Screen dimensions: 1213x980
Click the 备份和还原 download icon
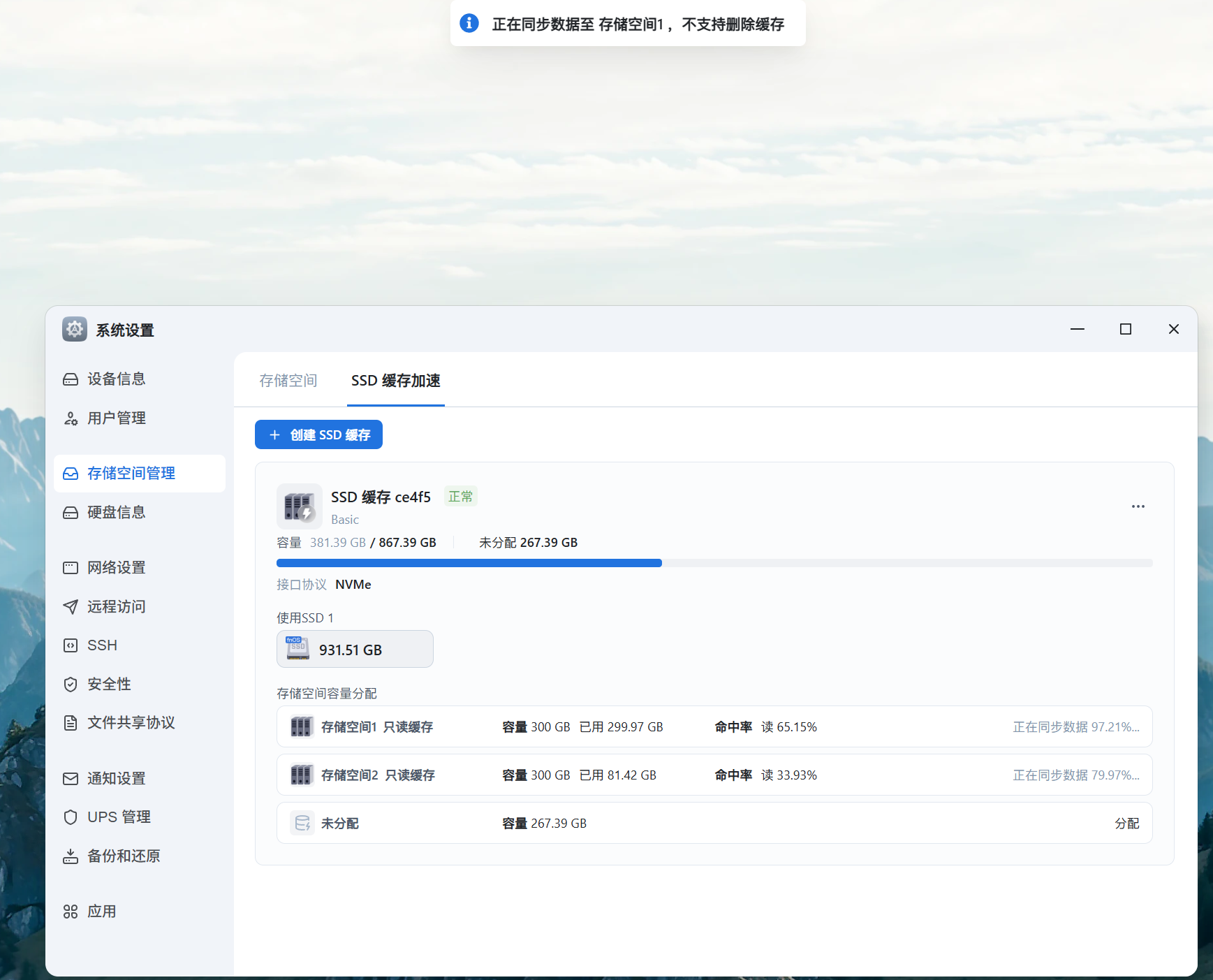tap(71, 856)
